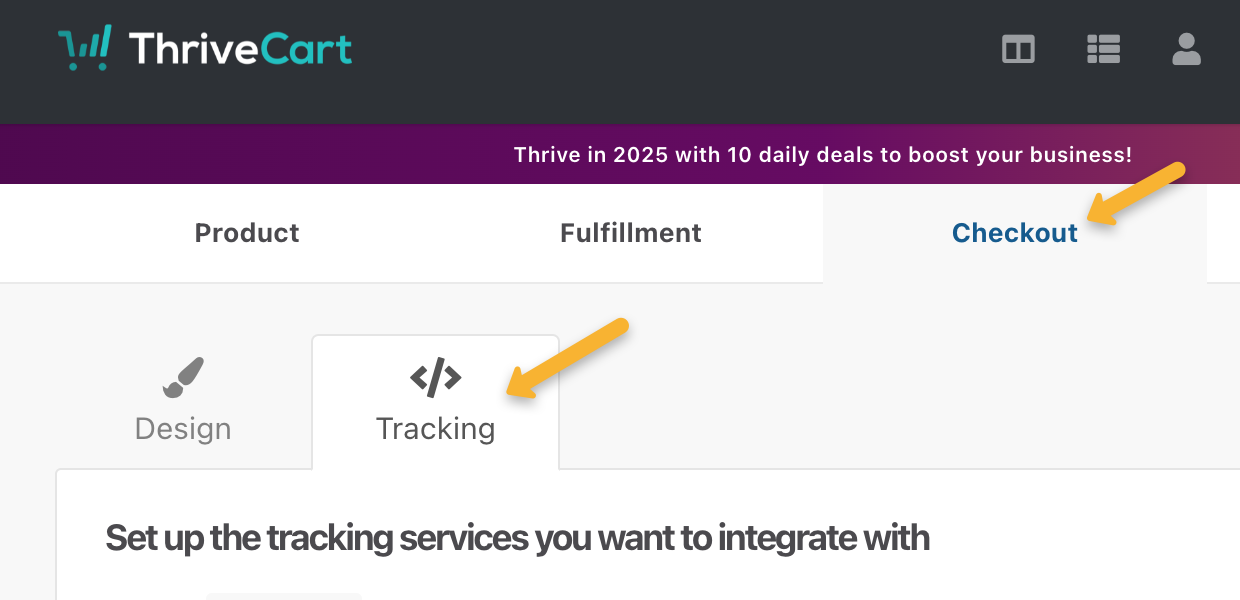This screenshot has width=1240, height=600.
Task: Open the two-column layout icon in header
Action: [1018, 49]
